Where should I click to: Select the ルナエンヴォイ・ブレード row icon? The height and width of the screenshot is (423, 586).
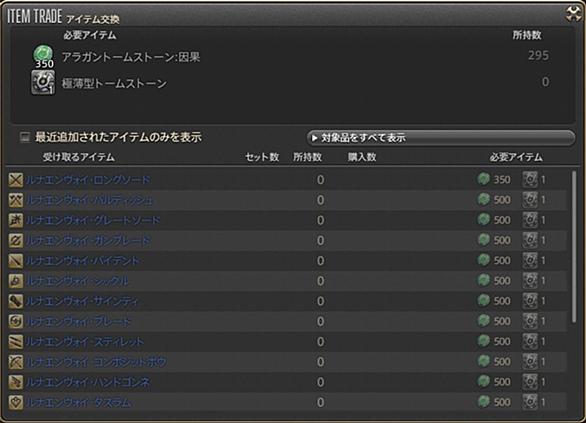(x=16, y=321)
